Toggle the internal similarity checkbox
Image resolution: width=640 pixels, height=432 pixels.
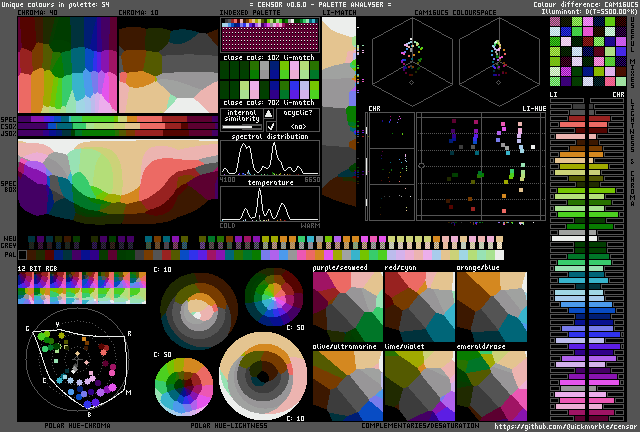[269, 126]
